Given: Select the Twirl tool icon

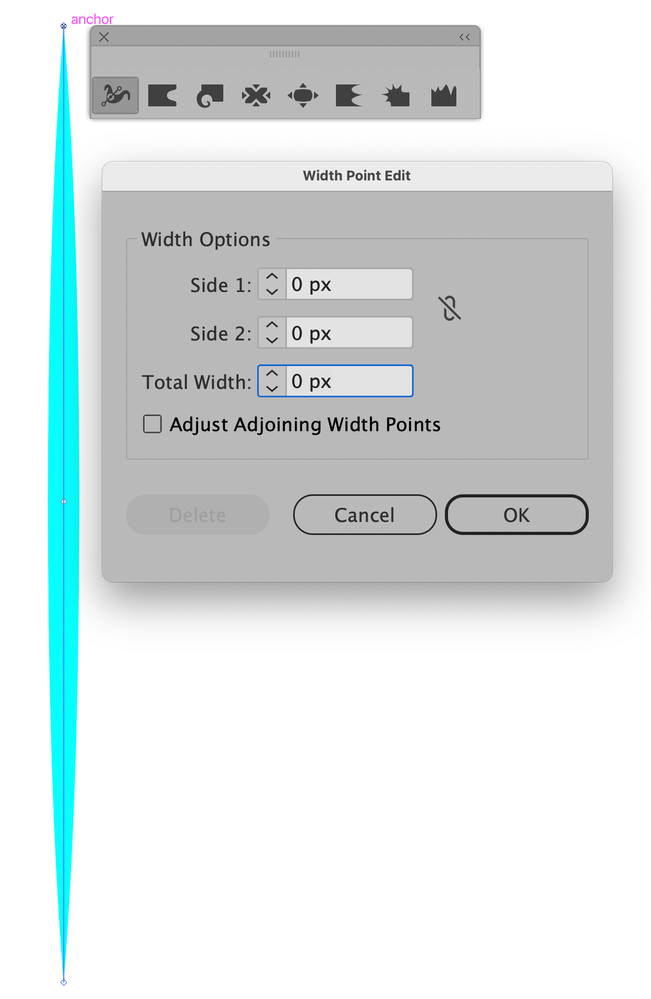Looking at the screenshot, I should point(210,96).
